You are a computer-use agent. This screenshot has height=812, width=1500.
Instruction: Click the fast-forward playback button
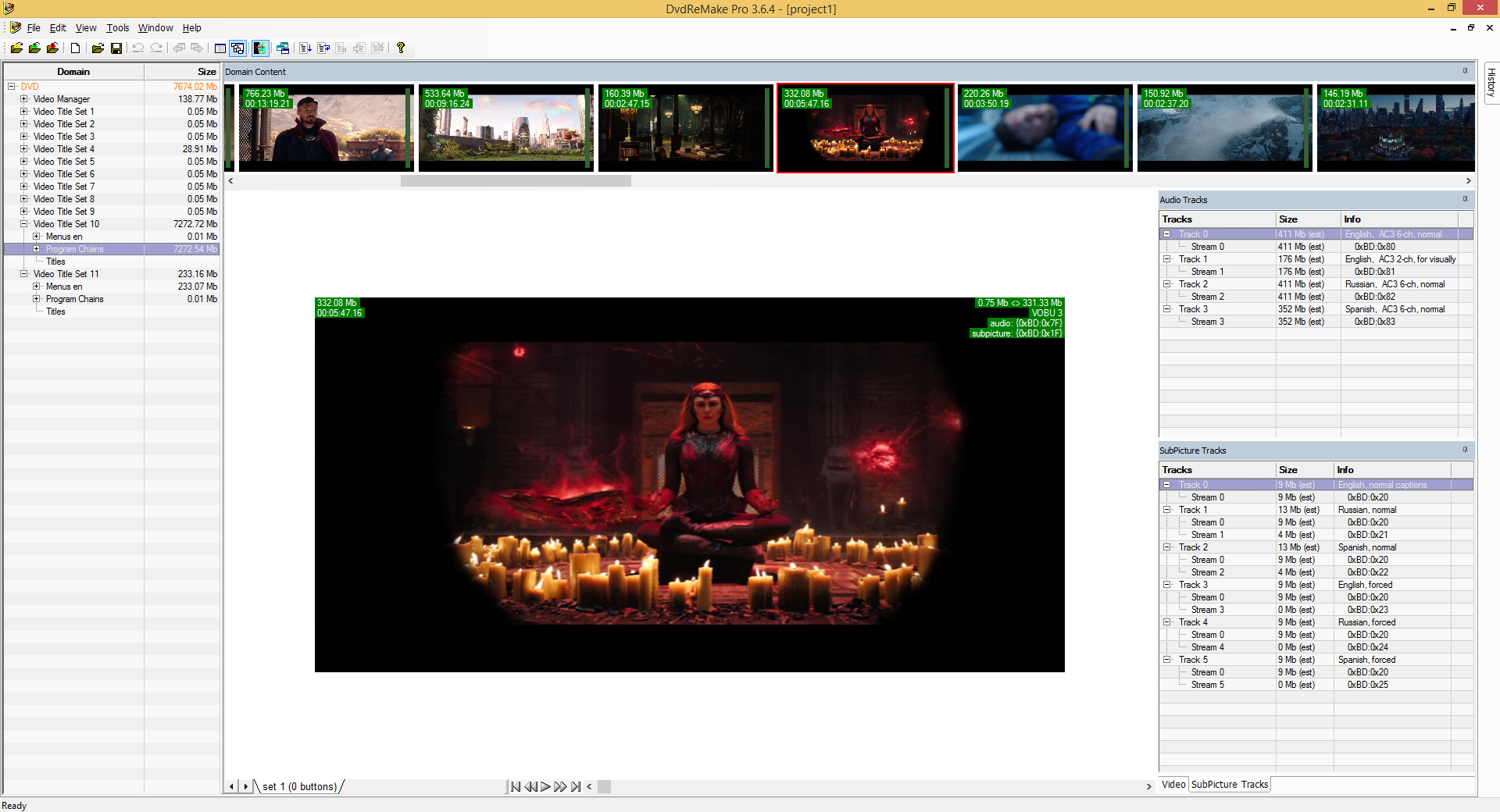(x=560, y=786)
